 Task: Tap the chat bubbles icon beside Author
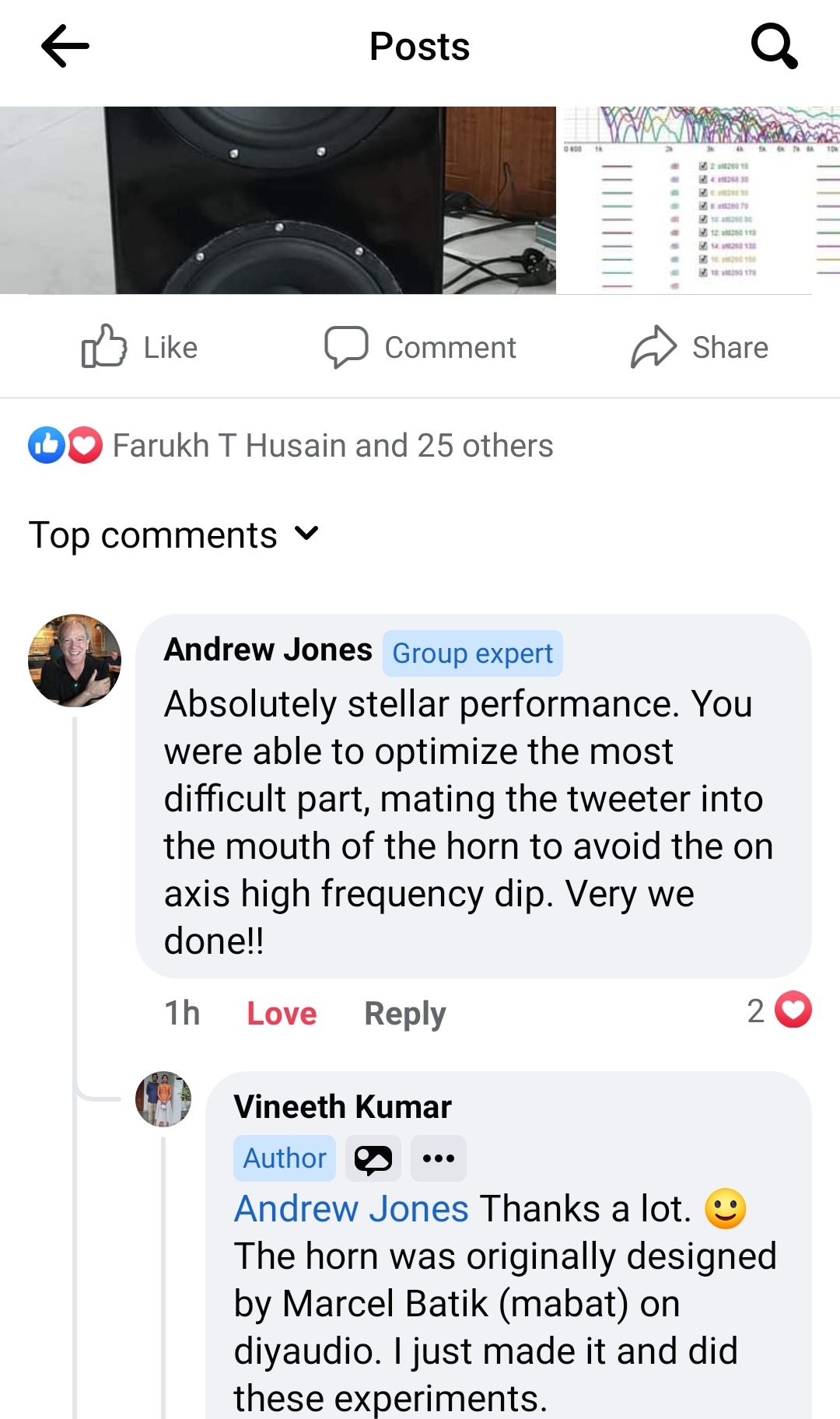tap(373, 1158)
